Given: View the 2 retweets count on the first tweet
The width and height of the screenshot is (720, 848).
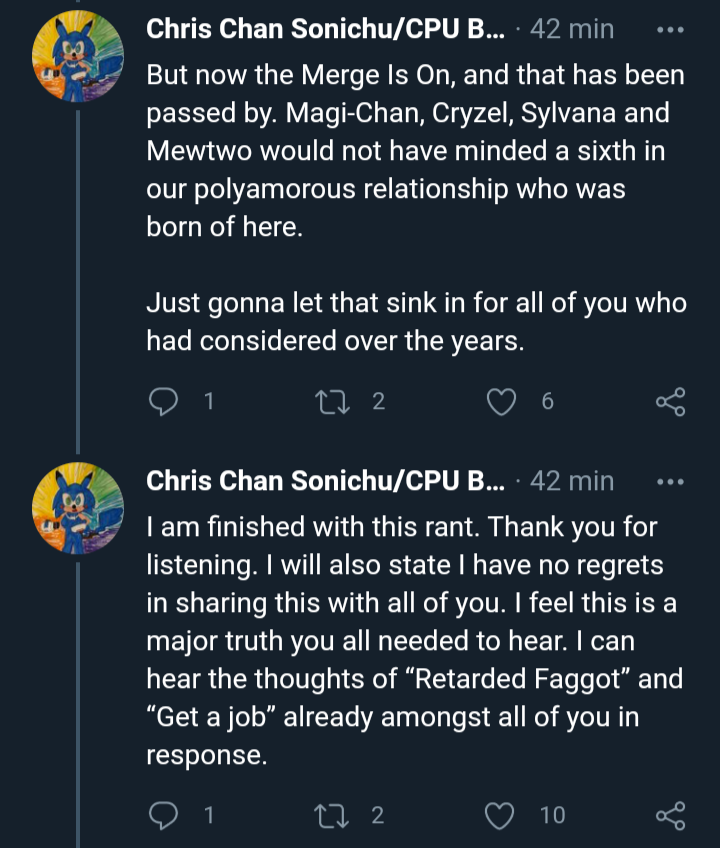Looking at the screenshot, I should coord(379,401).
